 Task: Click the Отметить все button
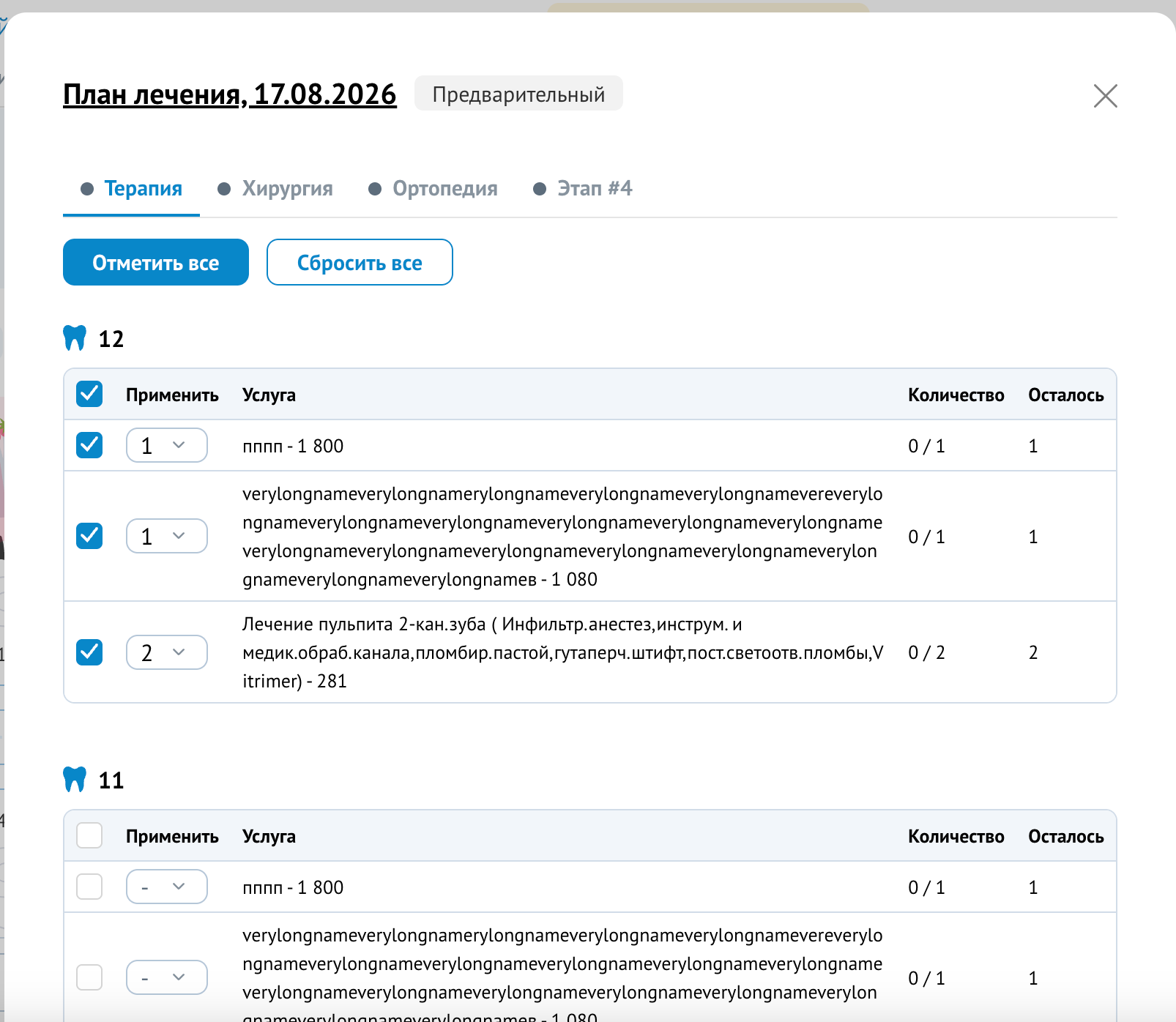click(156, 262)
